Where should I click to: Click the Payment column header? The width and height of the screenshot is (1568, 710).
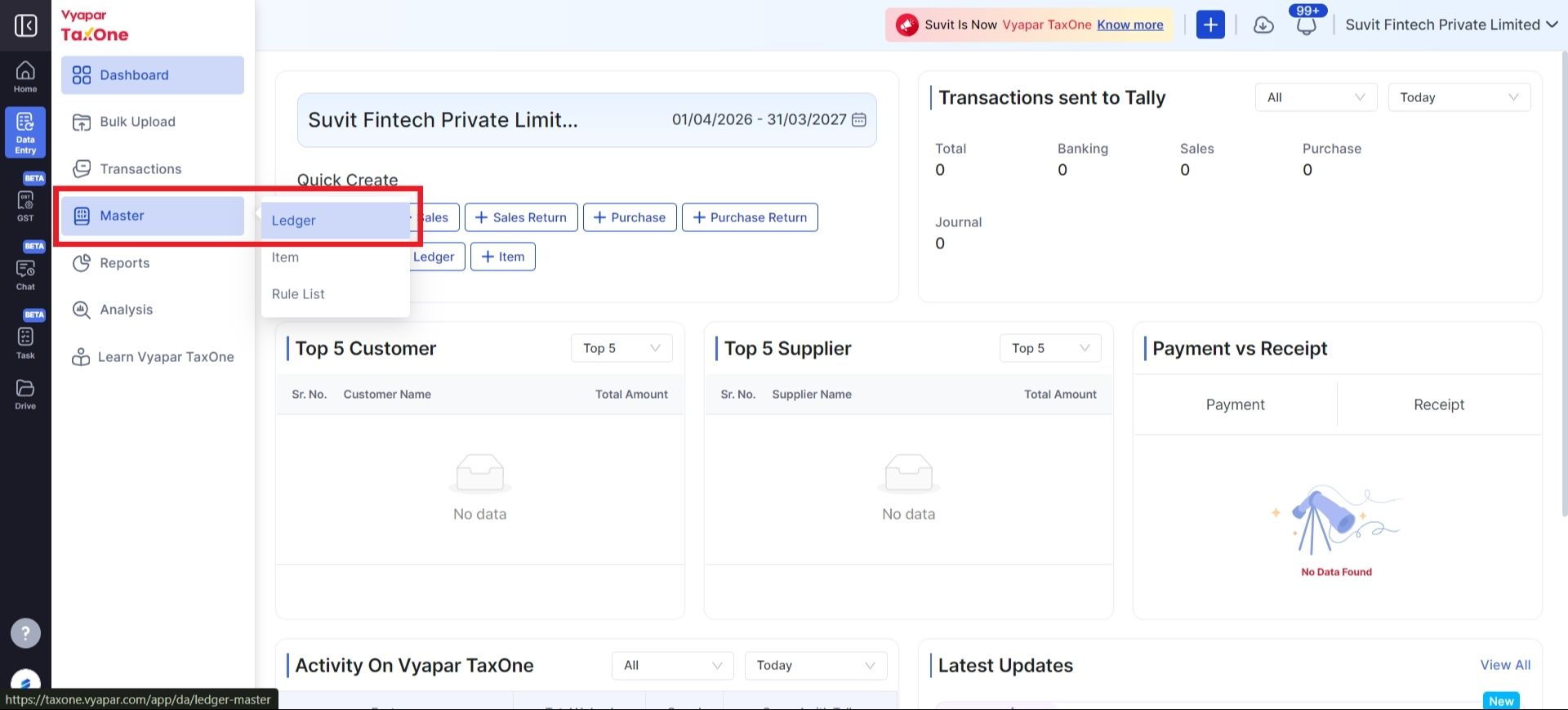[x=1235, y=404]
